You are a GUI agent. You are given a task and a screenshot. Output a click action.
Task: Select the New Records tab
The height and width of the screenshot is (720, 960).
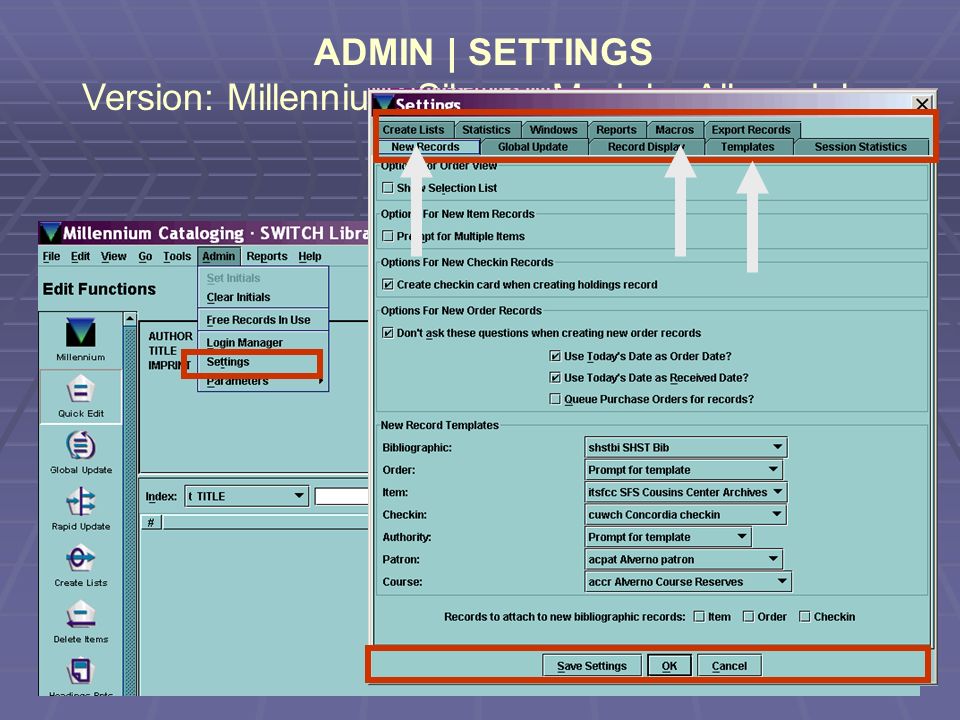coord(426,147)
